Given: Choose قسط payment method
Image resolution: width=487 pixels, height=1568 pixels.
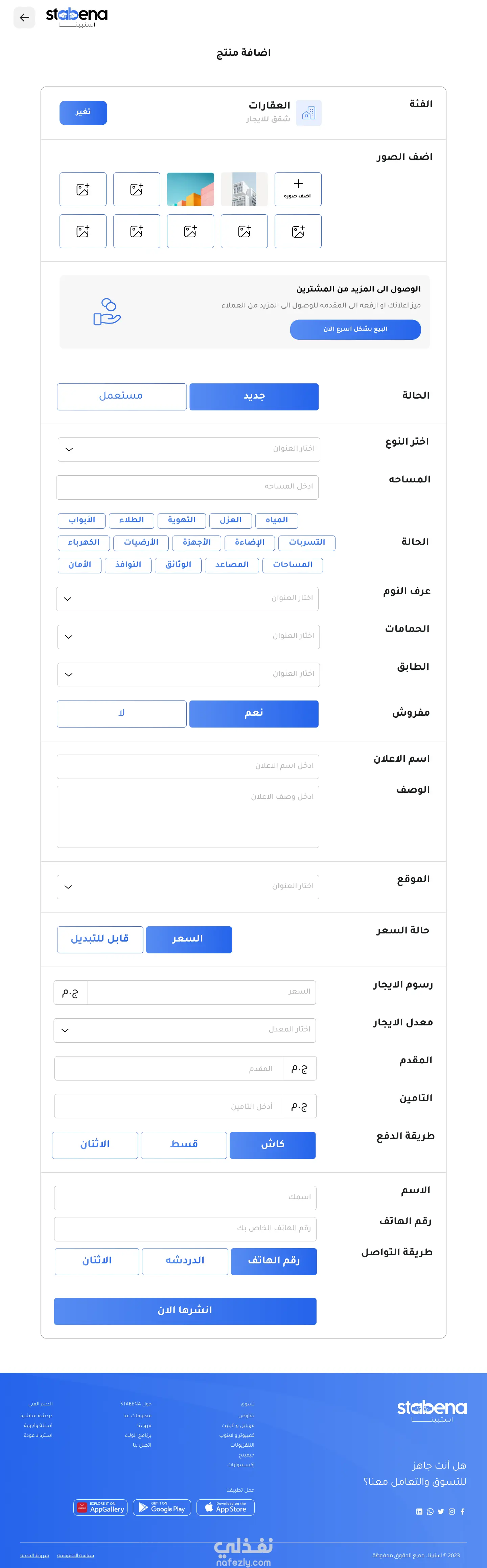Looking at the screenshot, I should click(184, 1145).
